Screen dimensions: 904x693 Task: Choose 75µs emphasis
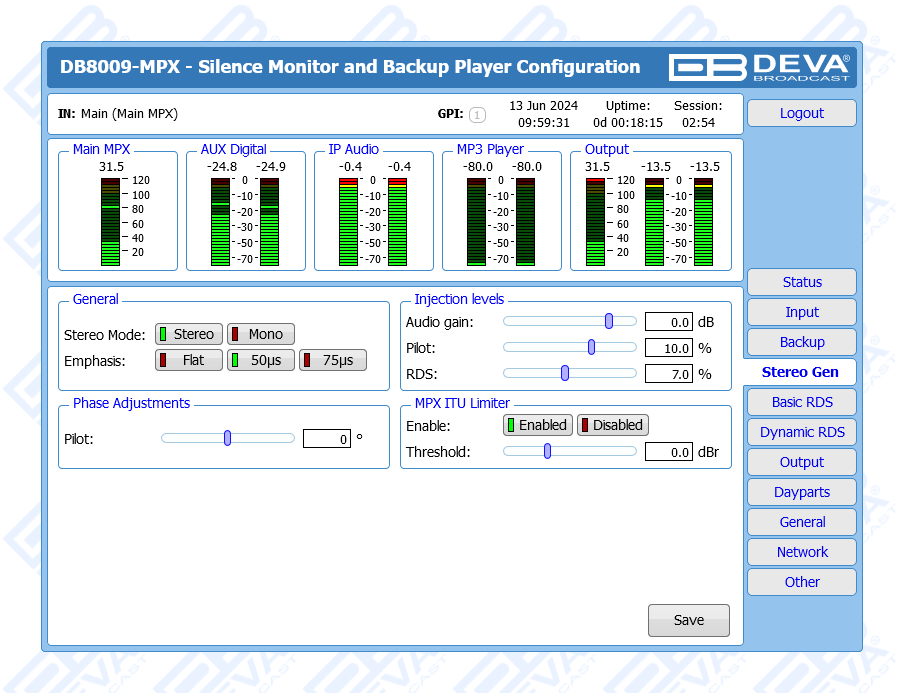coord(333,360)
